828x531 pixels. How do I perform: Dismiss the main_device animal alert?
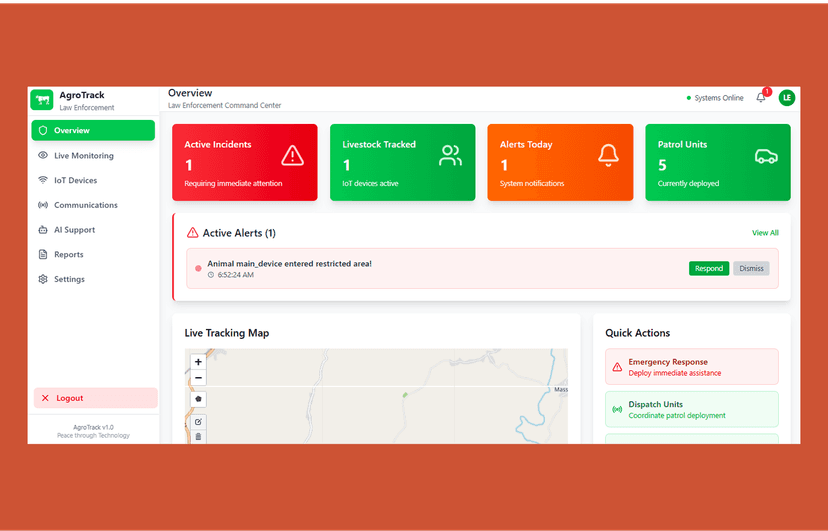751,268
